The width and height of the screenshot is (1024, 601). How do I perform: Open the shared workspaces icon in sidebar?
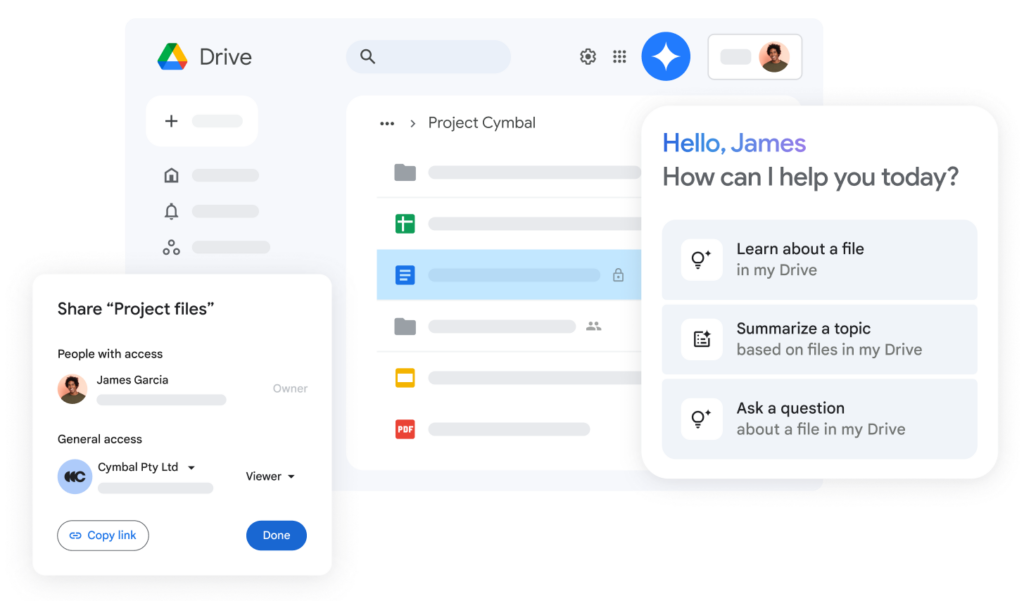[171, 247]
